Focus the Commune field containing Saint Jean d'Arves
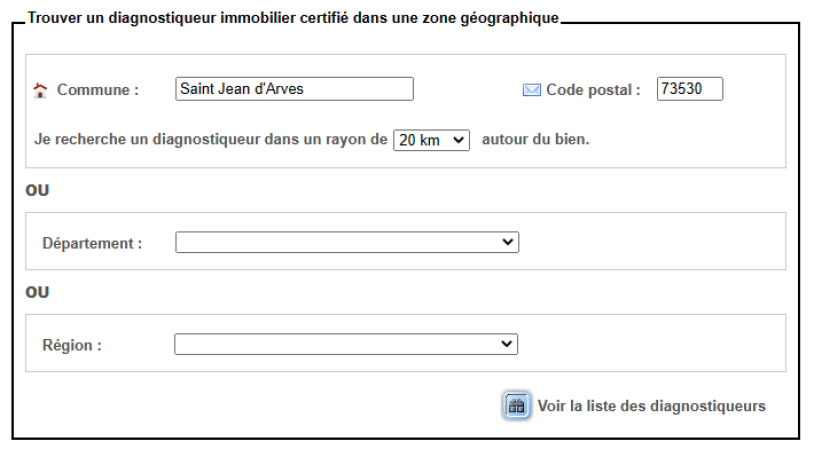This screenshot has height=457, width=814. pos(294,89)
